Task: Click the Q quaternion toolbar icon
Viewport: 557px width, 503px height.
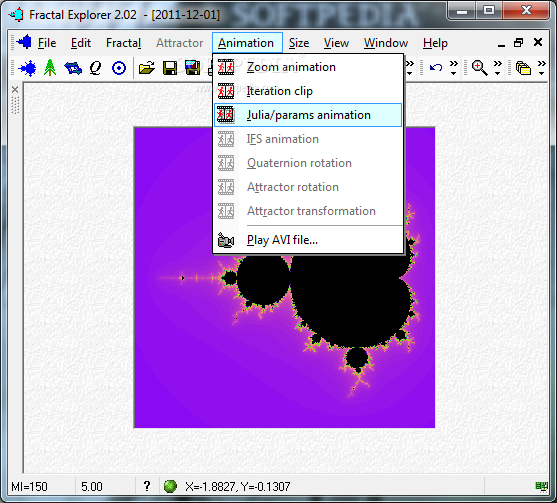Action: tap(95, 67)
